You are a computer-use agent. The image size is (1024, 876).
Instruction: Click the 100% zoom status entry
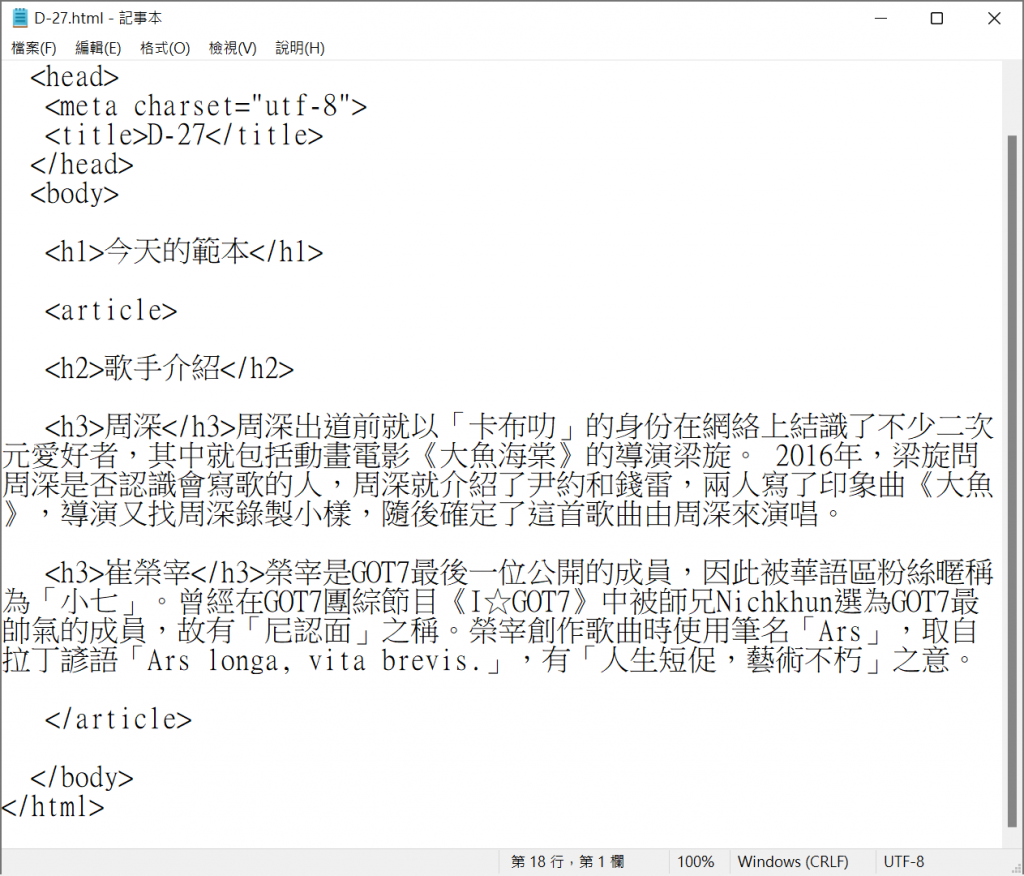(696, 862)
